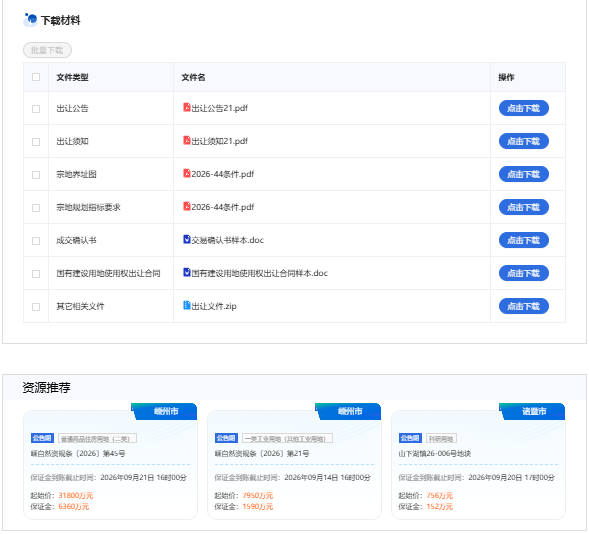Screen dimensions: 589x534
Task: Check the 成交确认书 row checkbox
Action: [x=36, y=241]
